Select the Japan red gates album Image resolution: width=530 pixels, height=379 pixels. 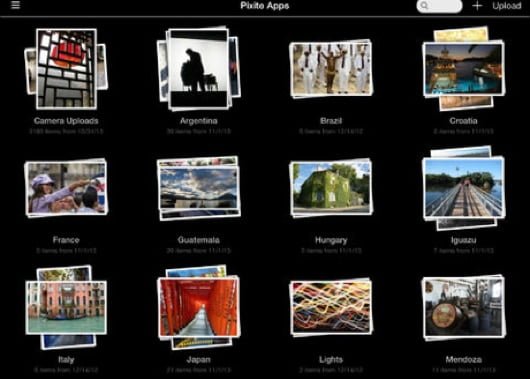(199, 307)
